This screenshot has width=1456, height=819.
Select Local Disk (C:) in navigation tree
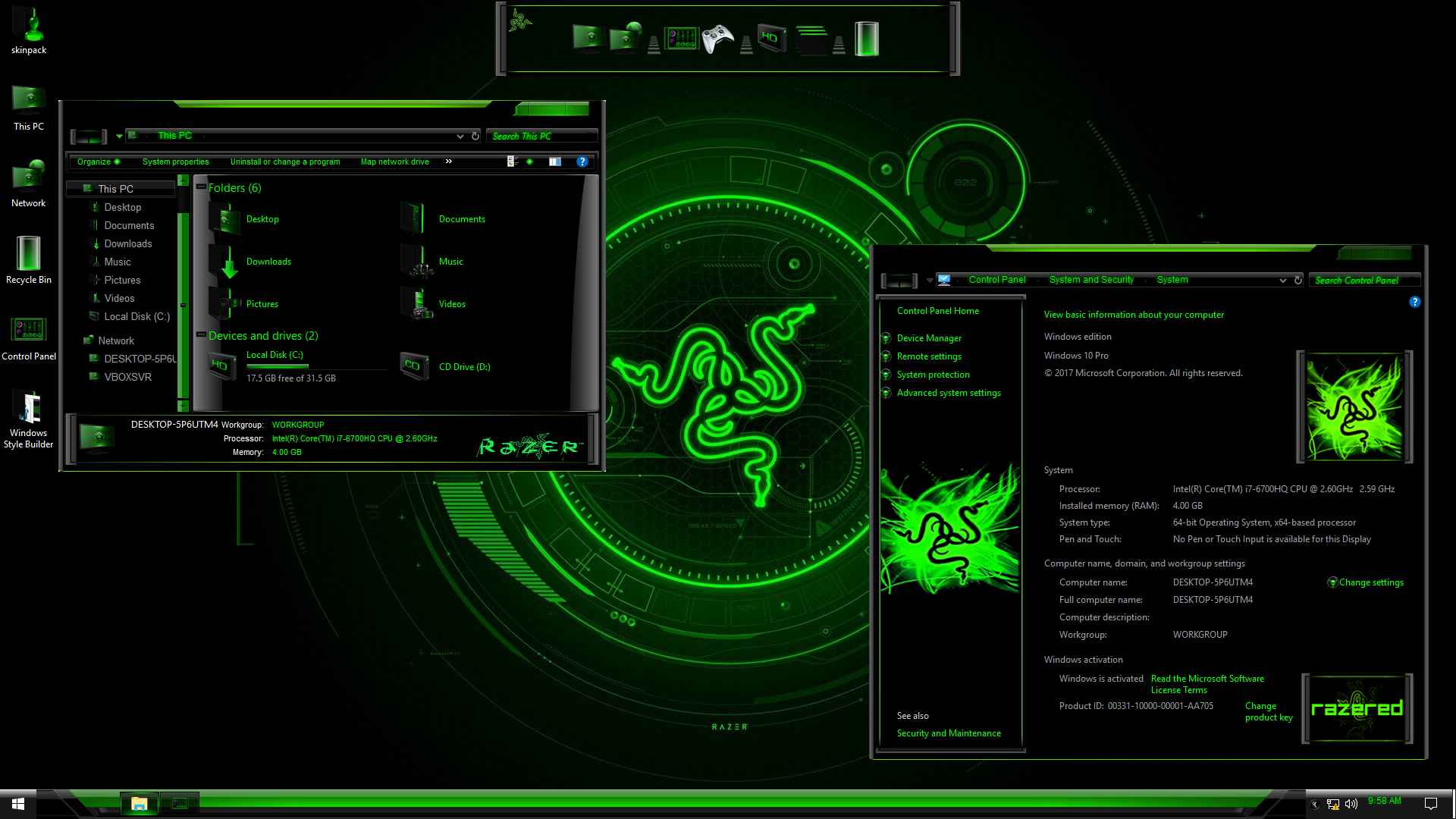[136, 316]
